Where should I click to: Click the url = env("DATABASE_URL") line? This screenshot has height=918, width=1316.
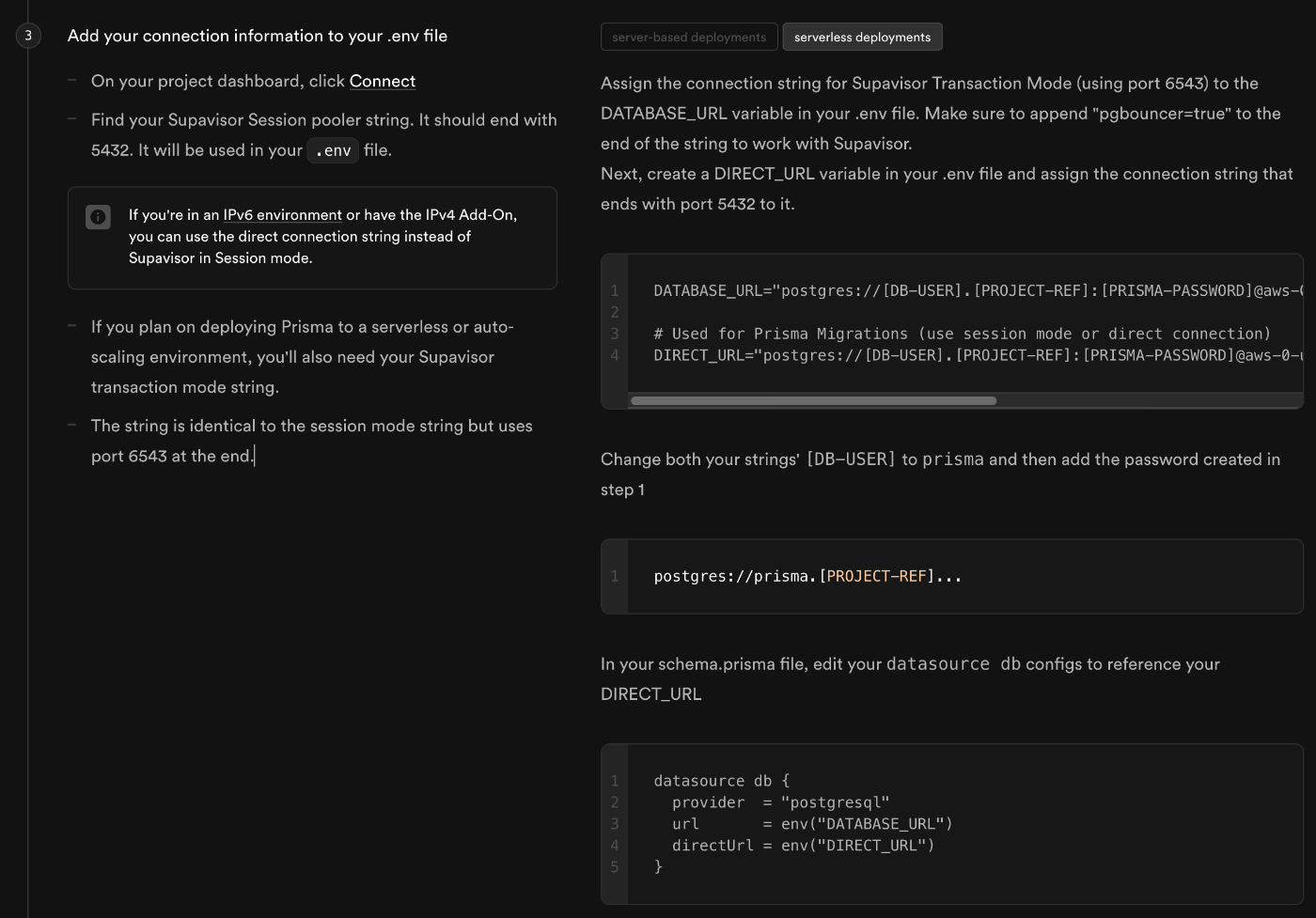(812, 824)
